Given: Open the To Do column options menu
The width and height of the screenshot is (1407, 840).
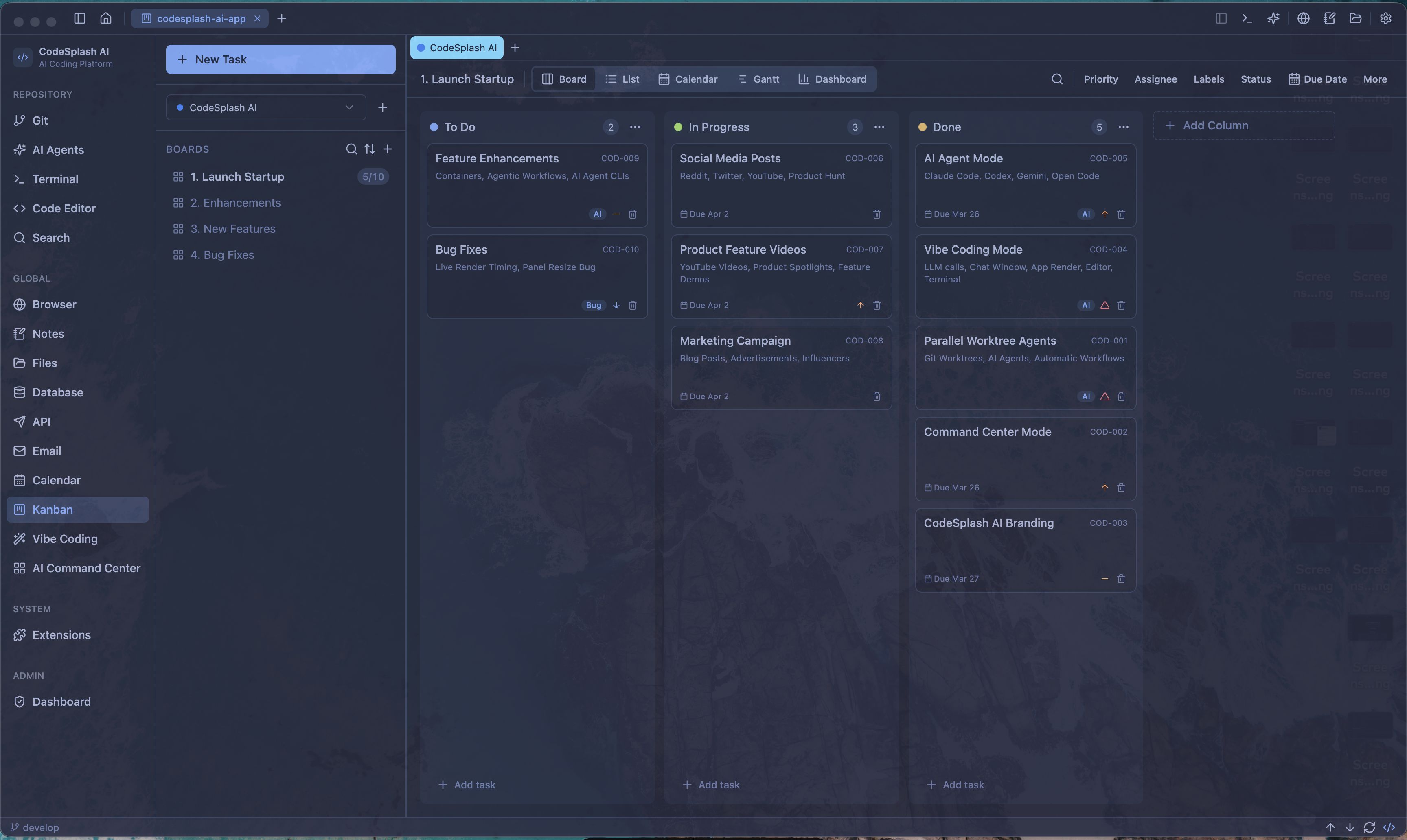Looking at the screenshot, I should point(635,127).
